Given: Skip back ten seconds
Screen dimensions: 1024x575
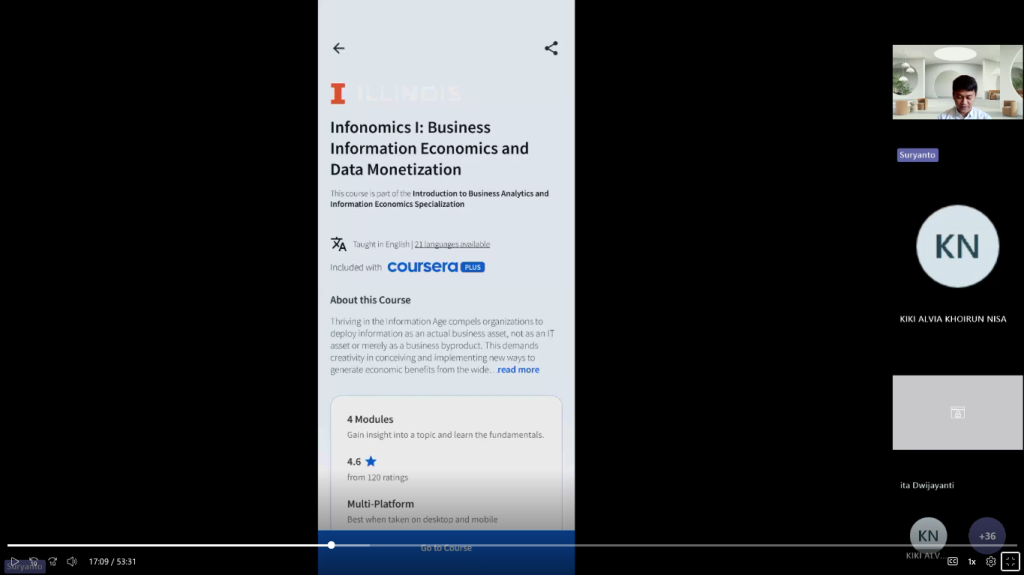Looking at the screenshot, I should click(x=33, y=561).
